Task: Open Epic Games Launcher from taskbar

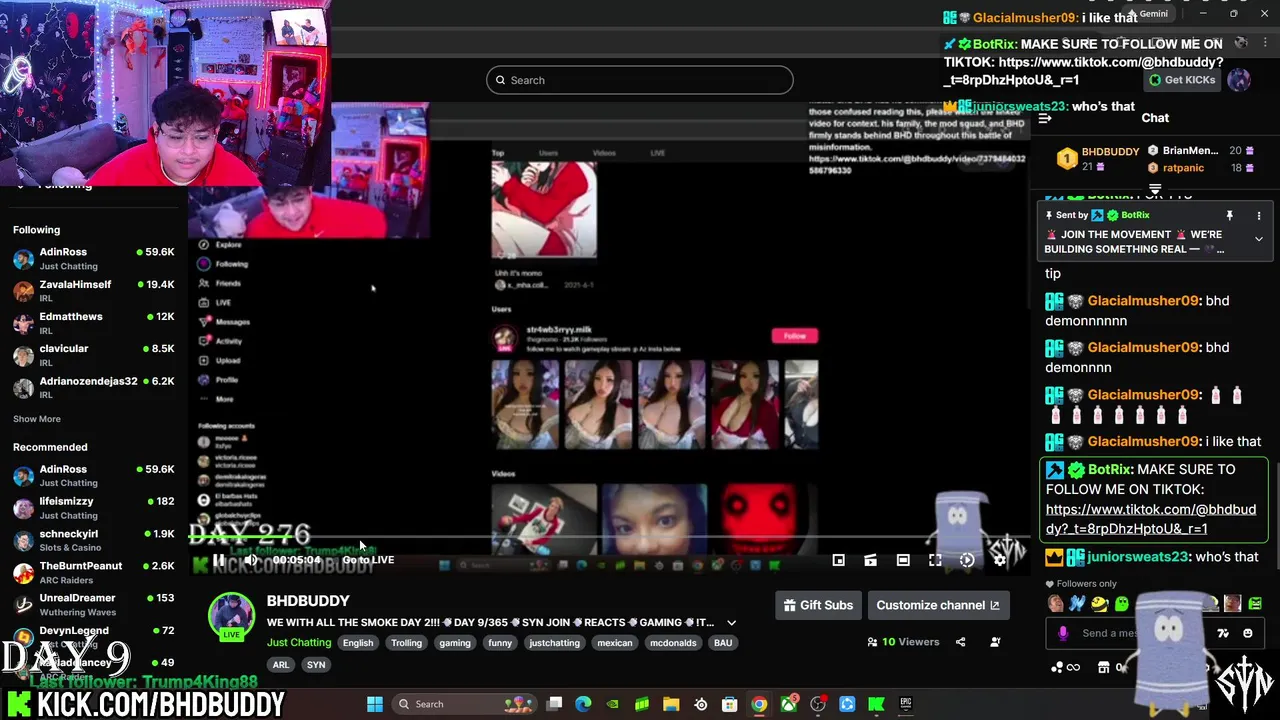Action: 906,704
